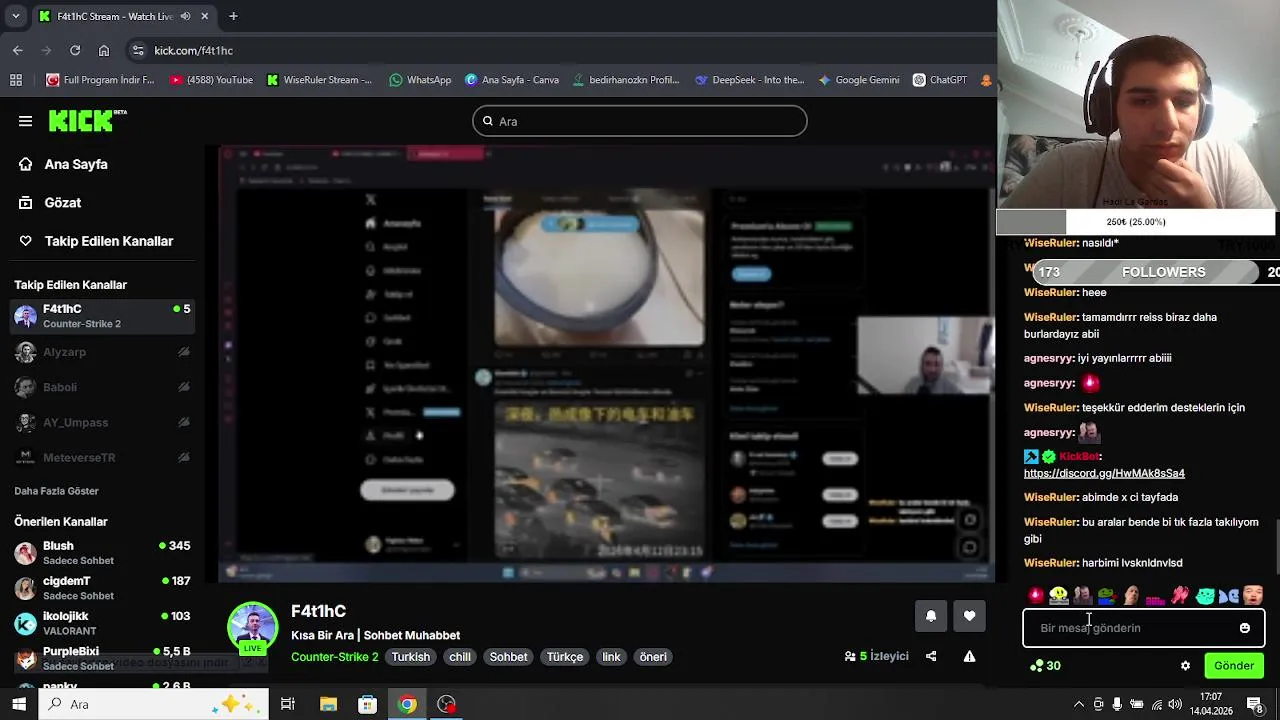Screen dimensions: 1280x720
Task: Expand Daha Fazla Göster list
Action: pyautogui.click(x=56, y=491)
